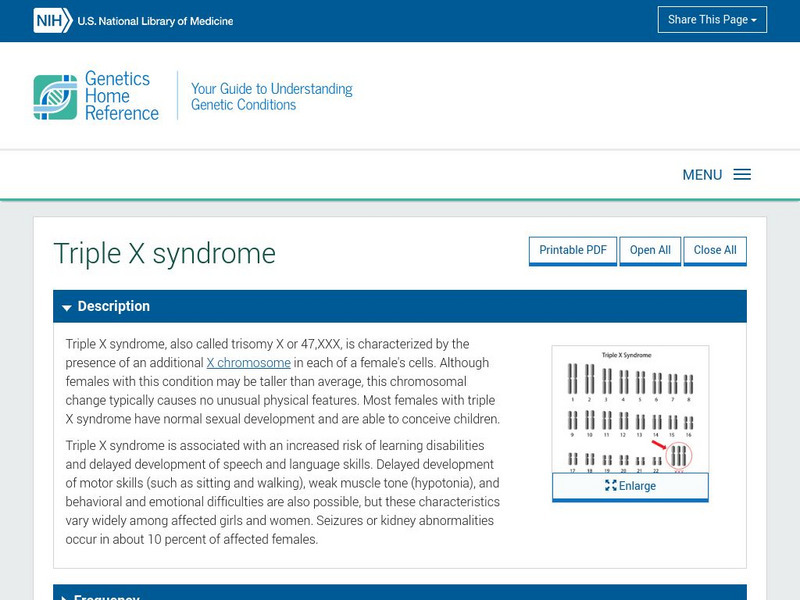Collapse the Description section triangle
The image size is (800, 600).
[x=66, y=307]
